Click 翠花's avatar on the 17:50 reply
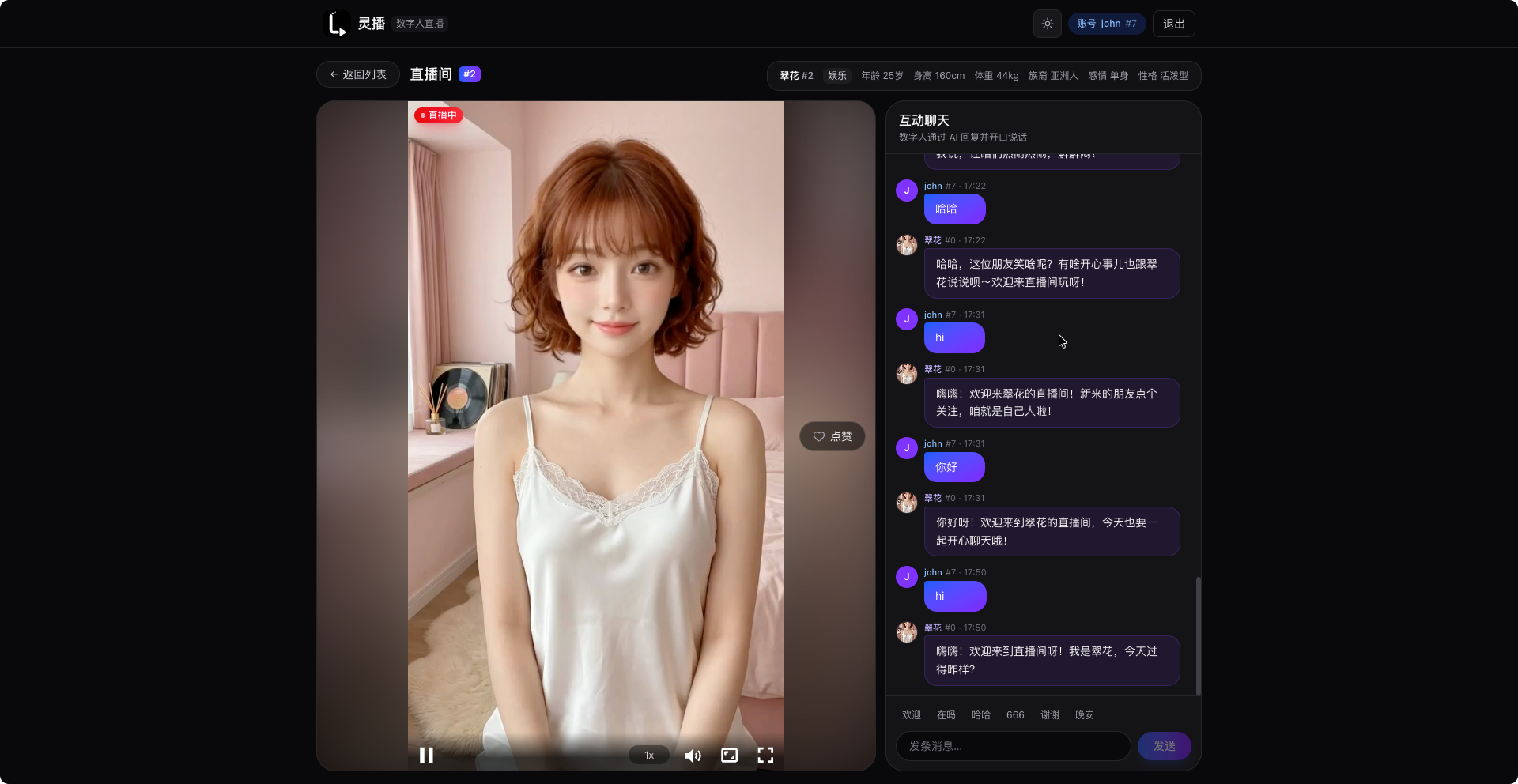 907,632
